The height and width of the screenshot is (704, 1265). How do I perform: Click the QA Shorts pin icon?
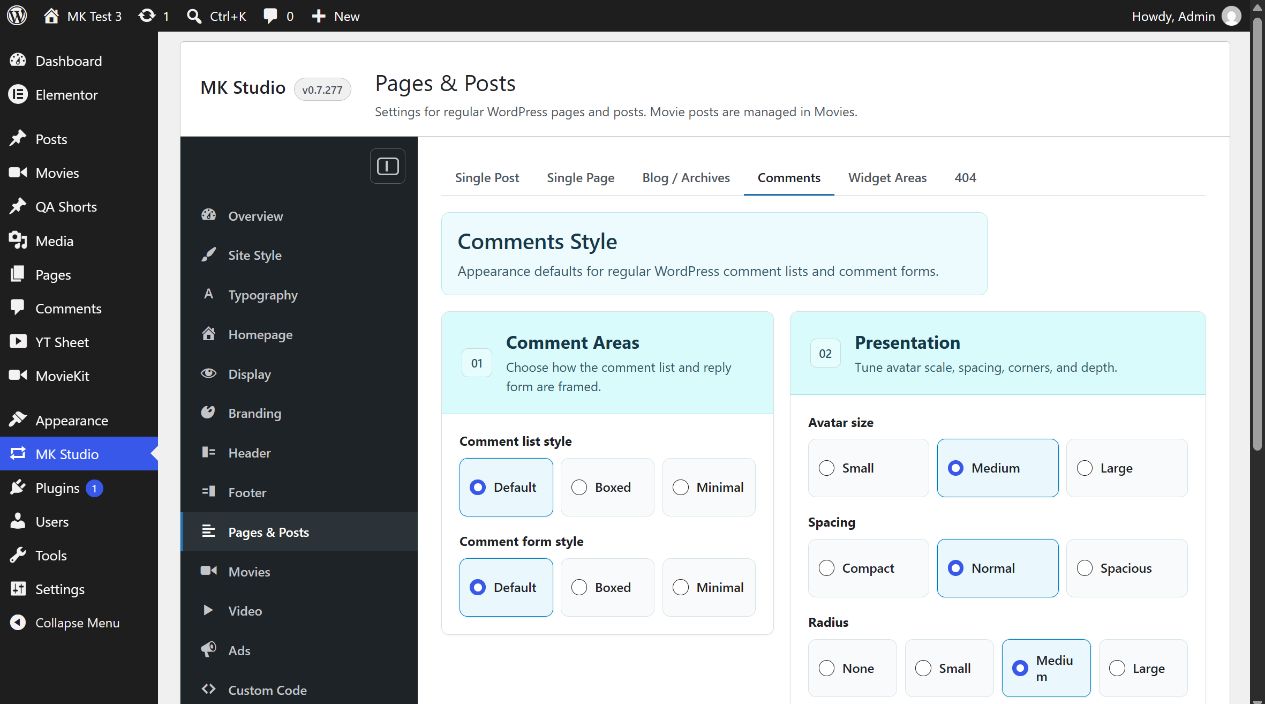pyautogui.click(x=17, y=207)
